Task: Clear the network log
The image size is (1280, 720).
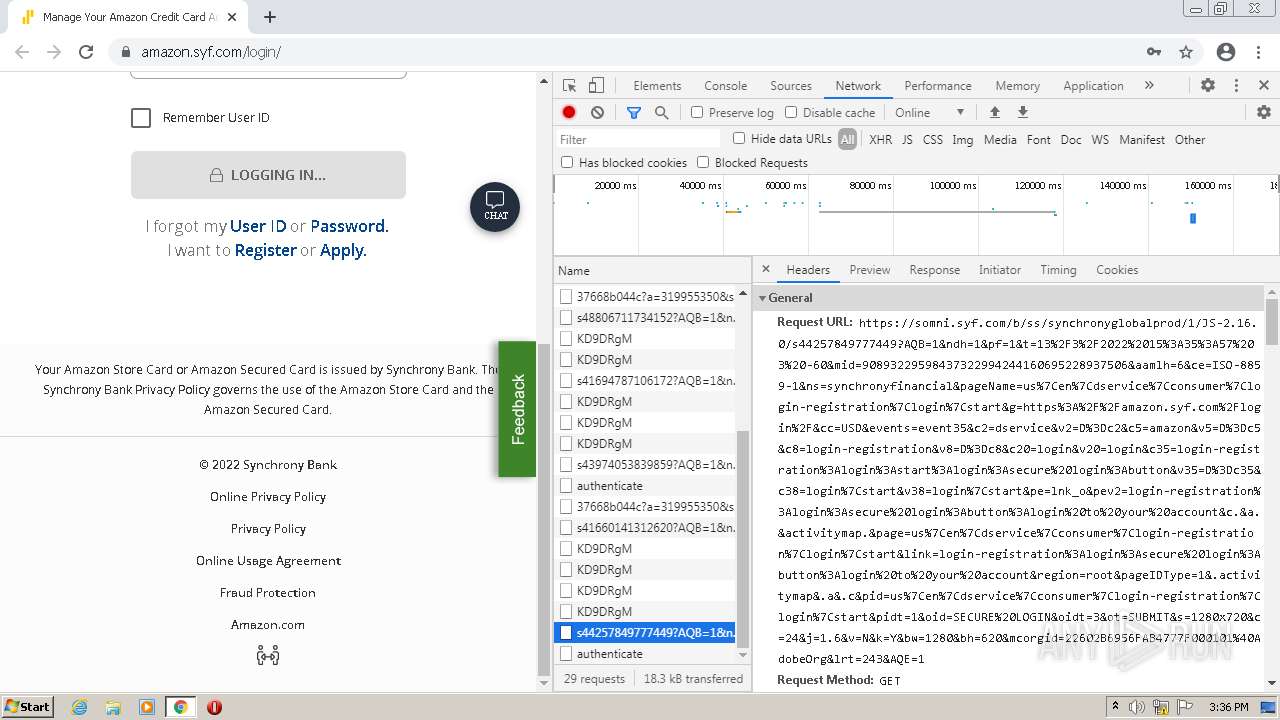Action: [x=597, y=113]
